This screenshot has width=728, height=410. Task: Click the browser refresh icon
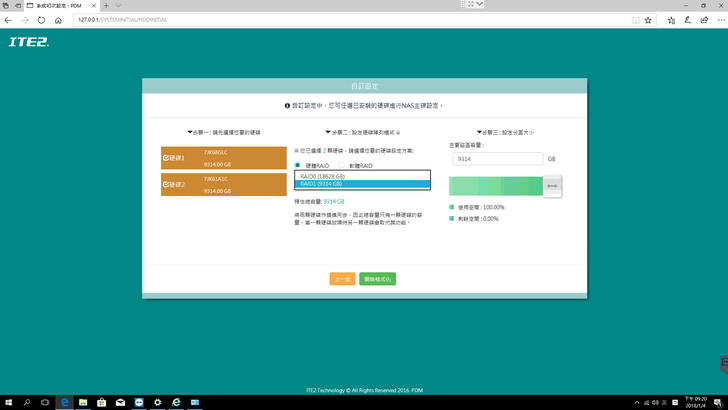(39, 19)
